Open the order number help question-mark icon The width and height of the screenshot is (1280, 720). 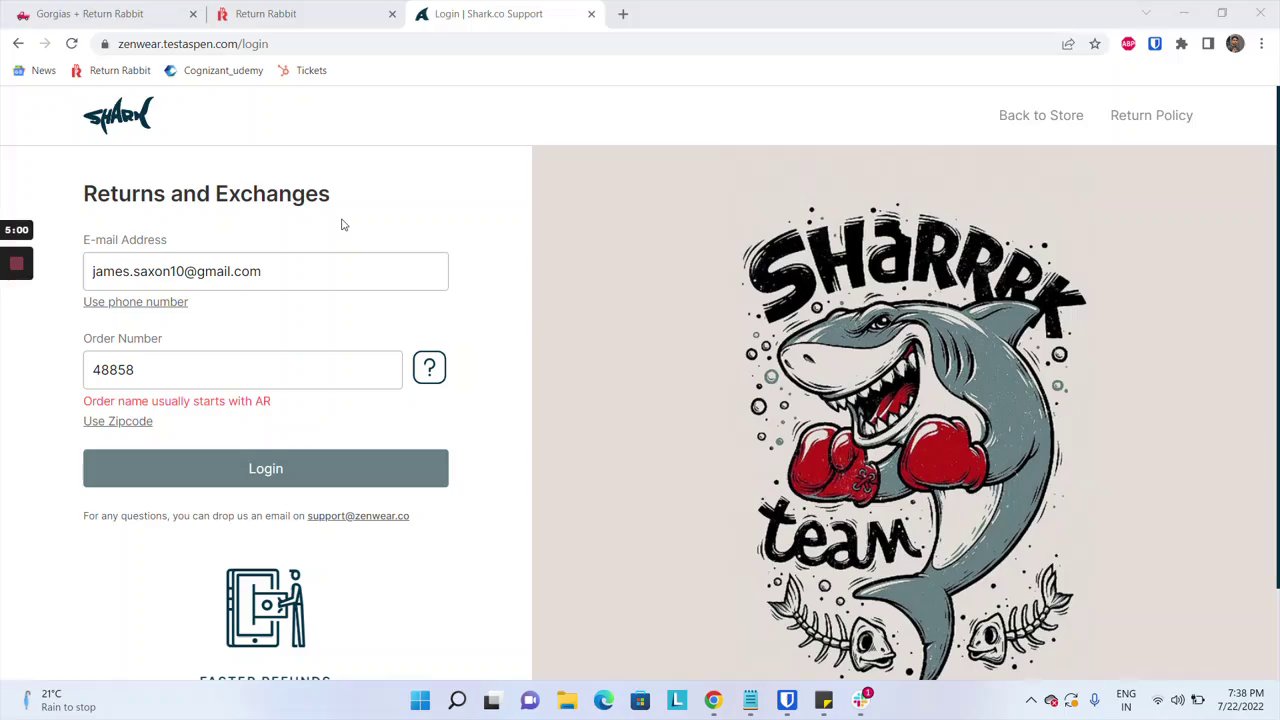click(429, 368)
